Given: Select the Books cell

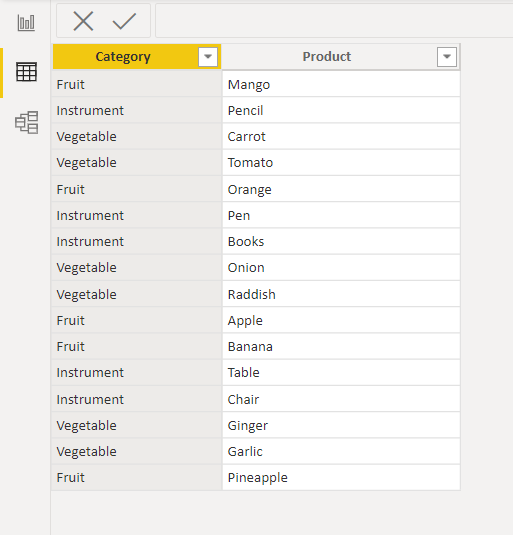Looking at the screenshot, I should (341, 241).
